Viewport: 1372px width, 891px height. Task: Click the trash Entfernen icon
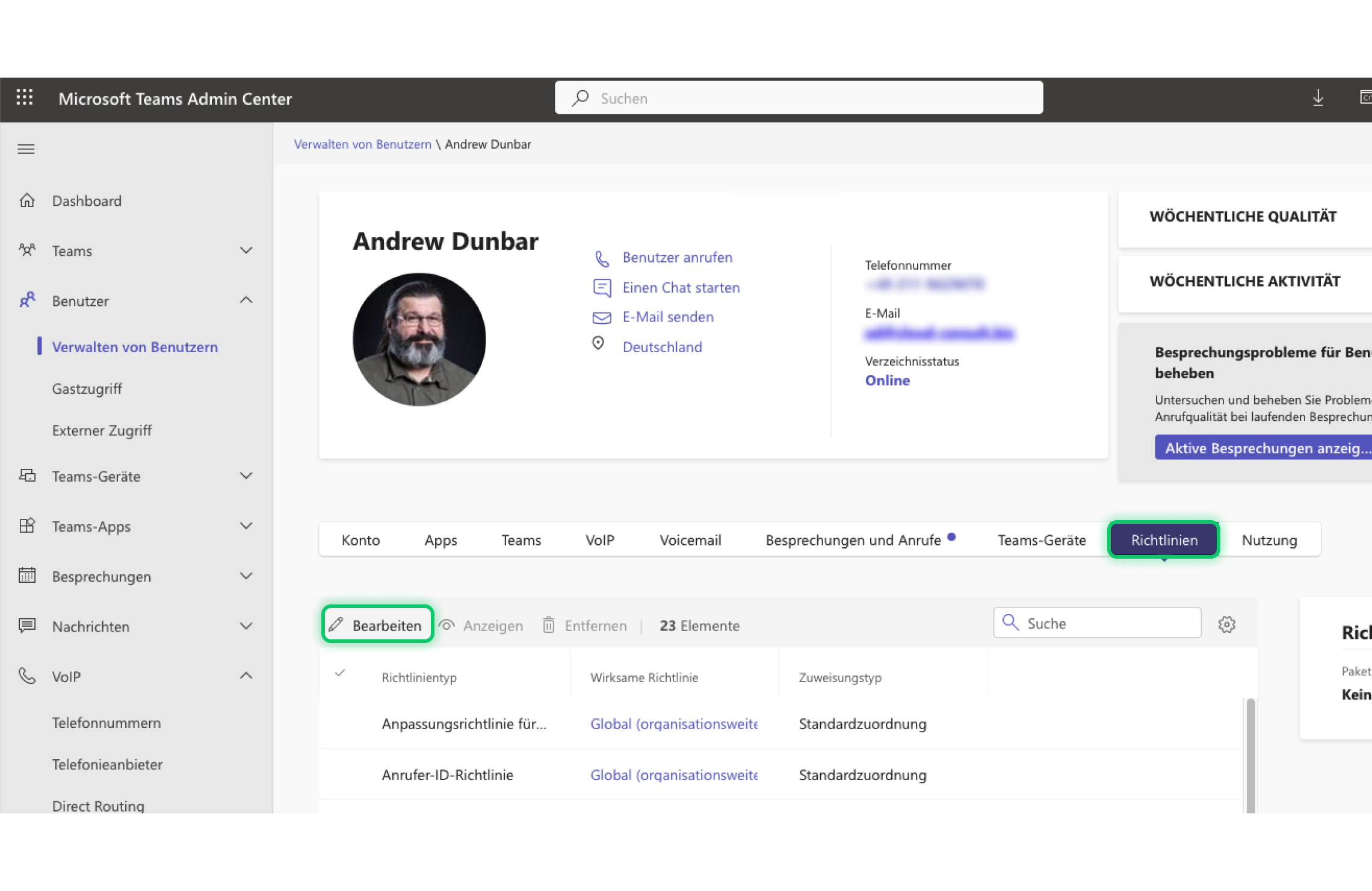click(549, 625)
